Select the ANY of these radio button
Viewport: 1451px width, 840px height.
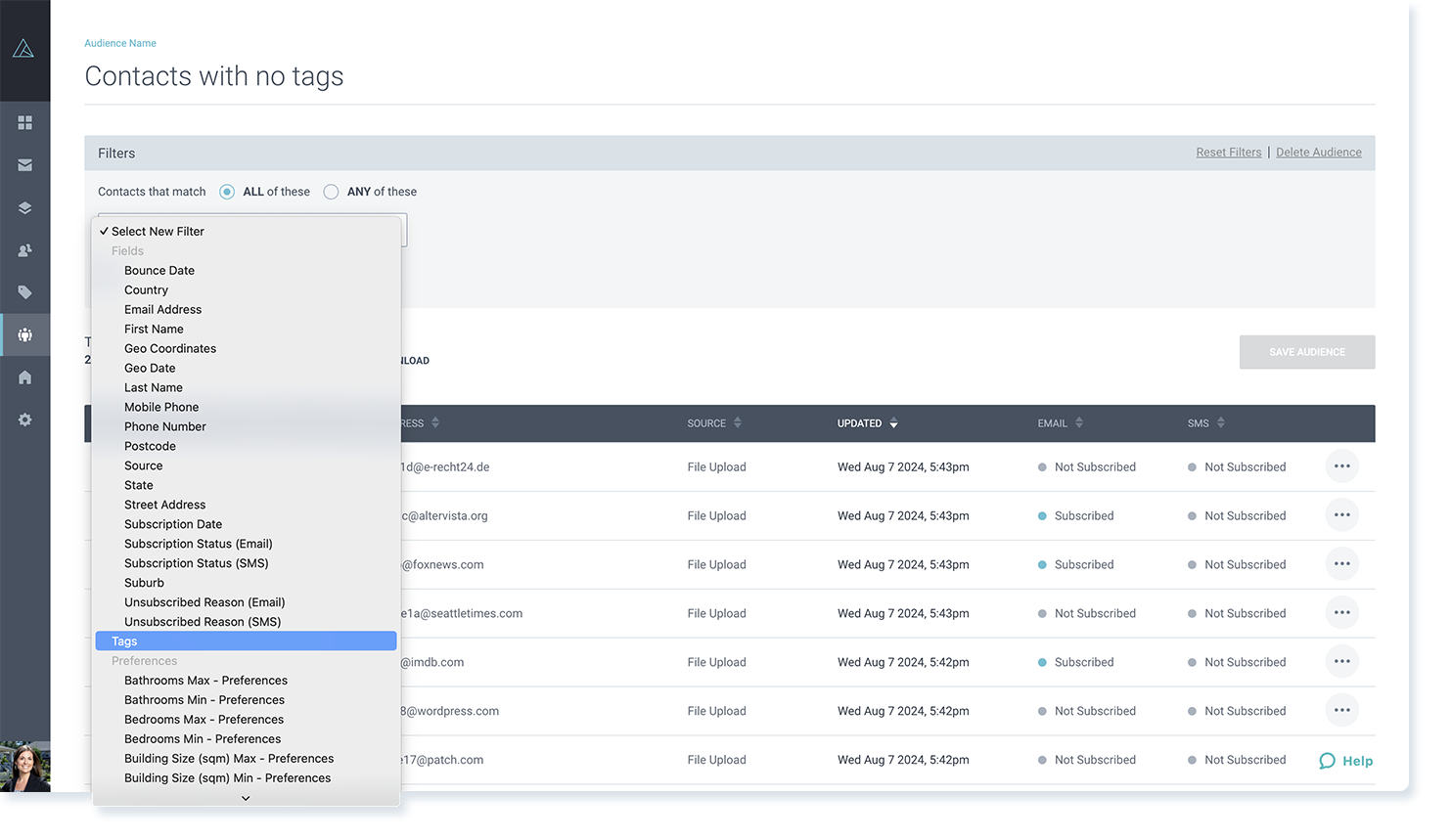(331, 192)
